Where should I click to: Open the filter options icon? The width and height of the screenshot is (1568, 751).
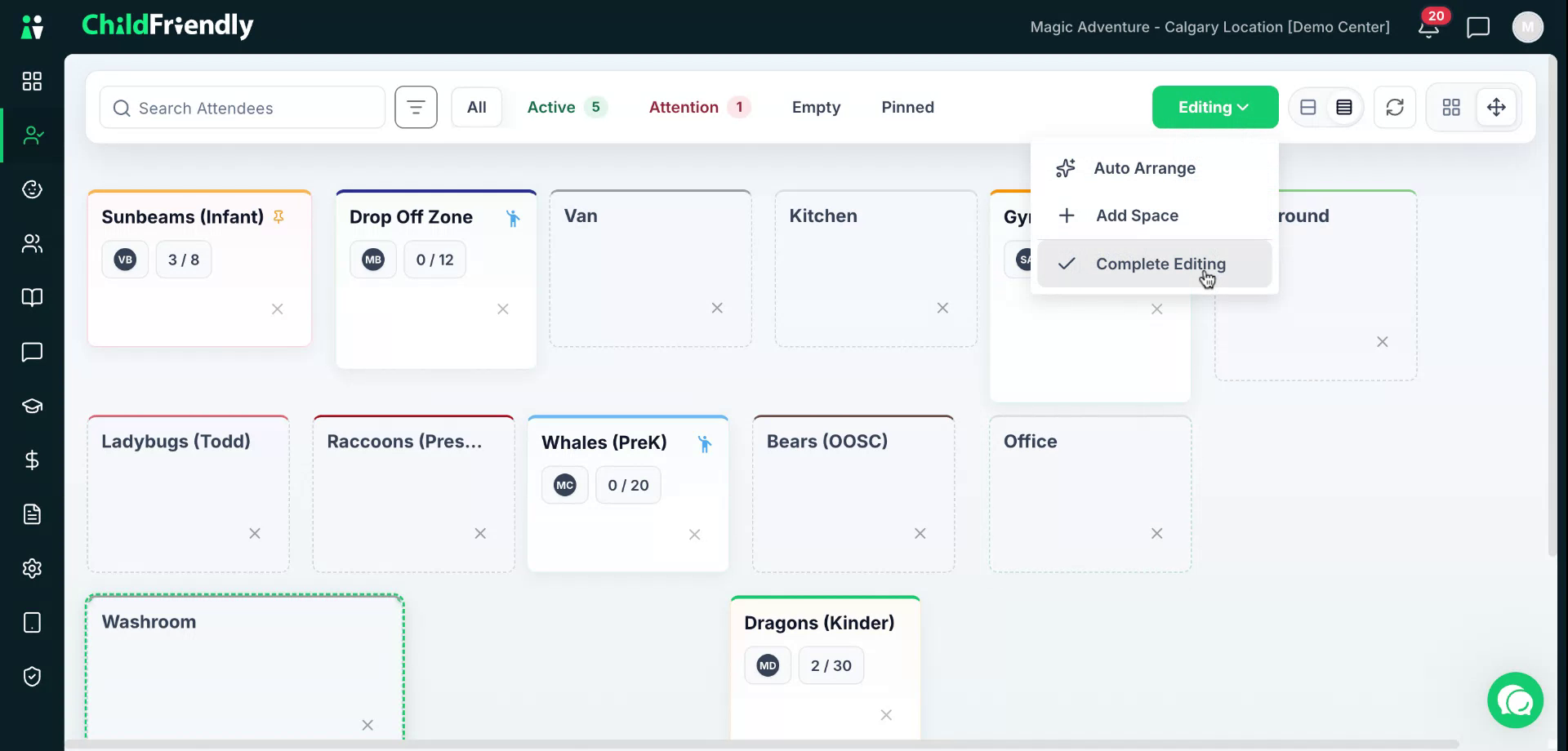point(416,107)
